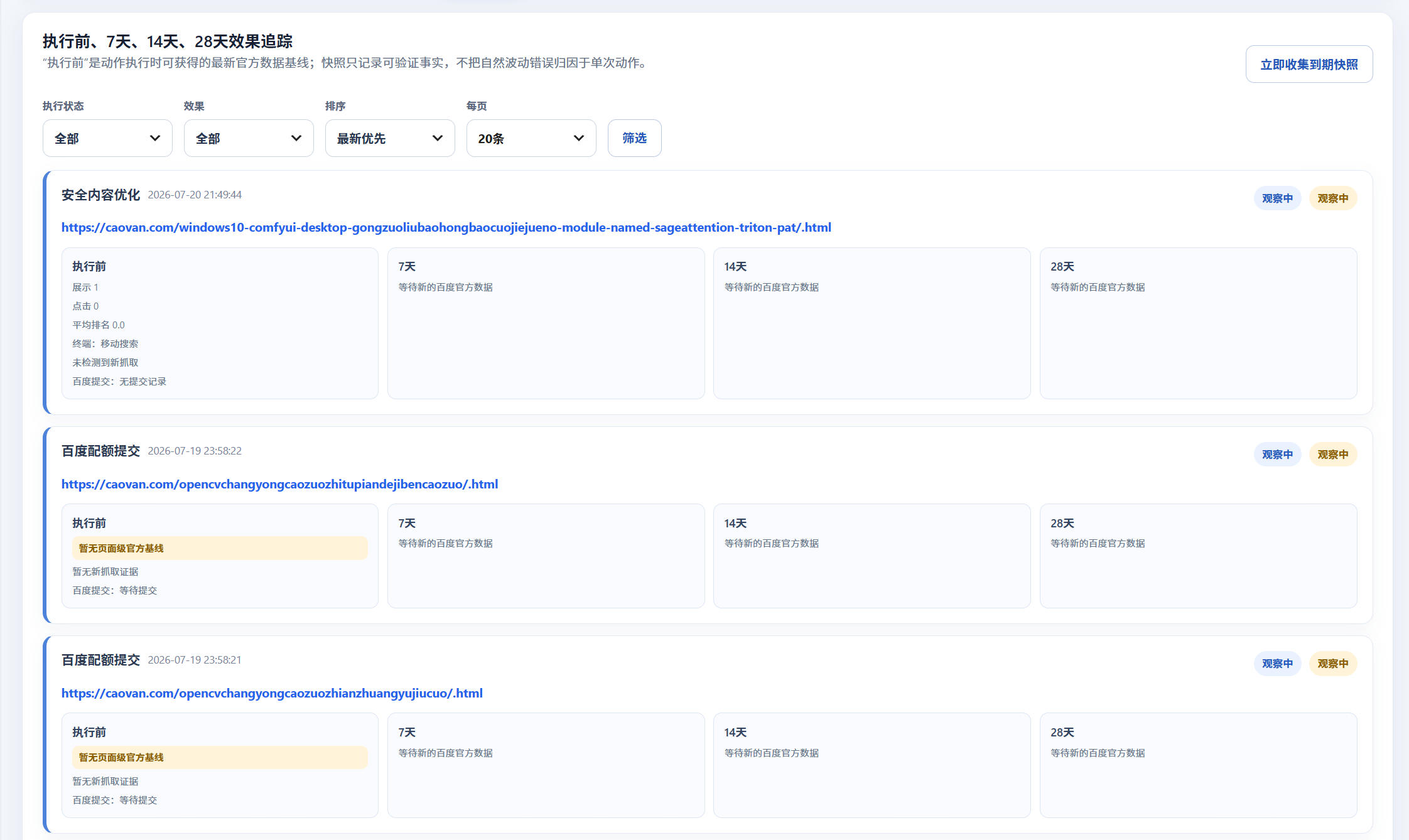1409x840 pixels.
Task: Open the opencvchangyongcaozuozhitupiandejibencaozuo link
Action: pyautogui.click(x=279, y=484)
